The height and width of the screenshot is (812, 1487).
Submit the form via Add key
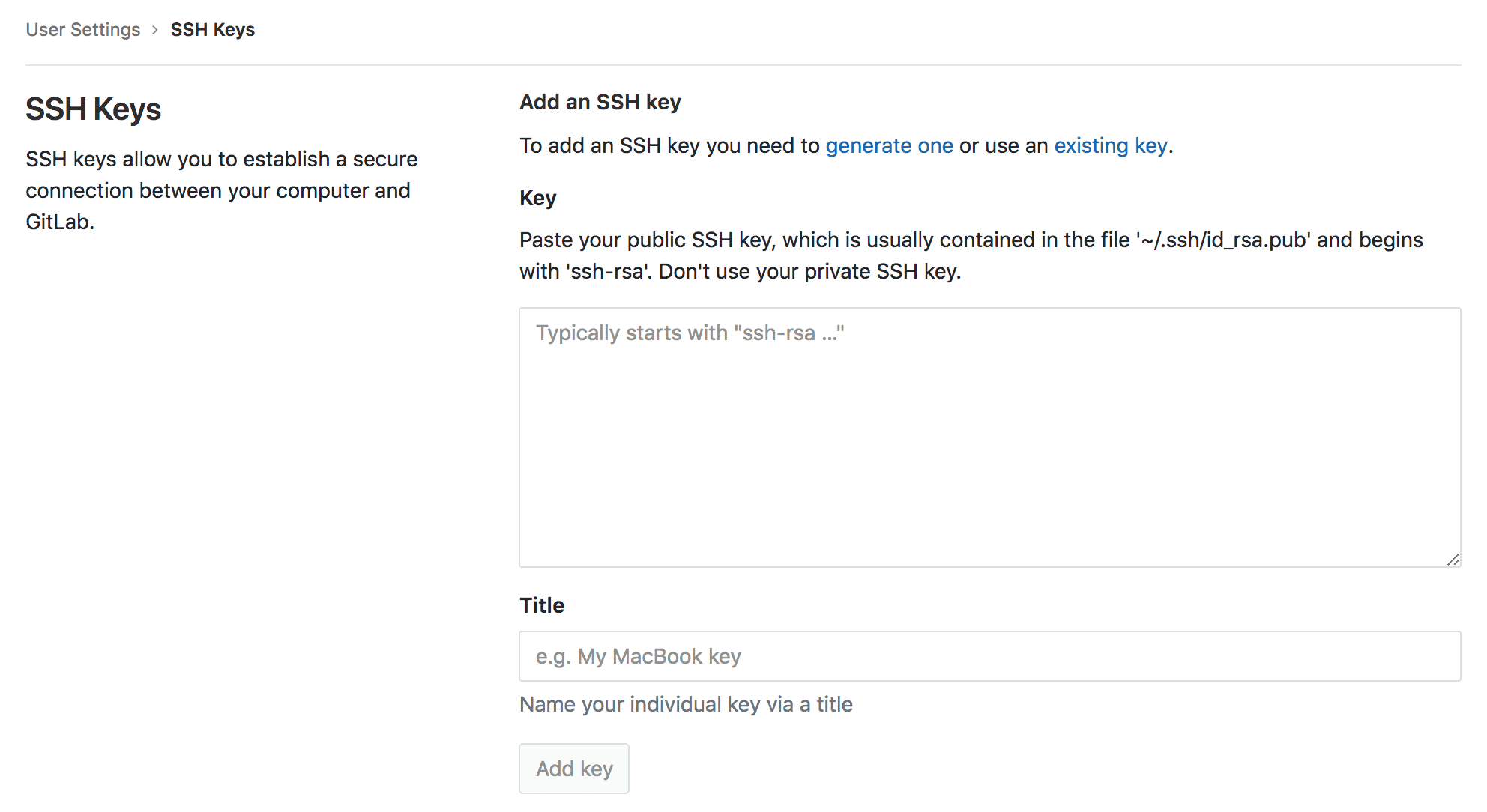[573, 768]
